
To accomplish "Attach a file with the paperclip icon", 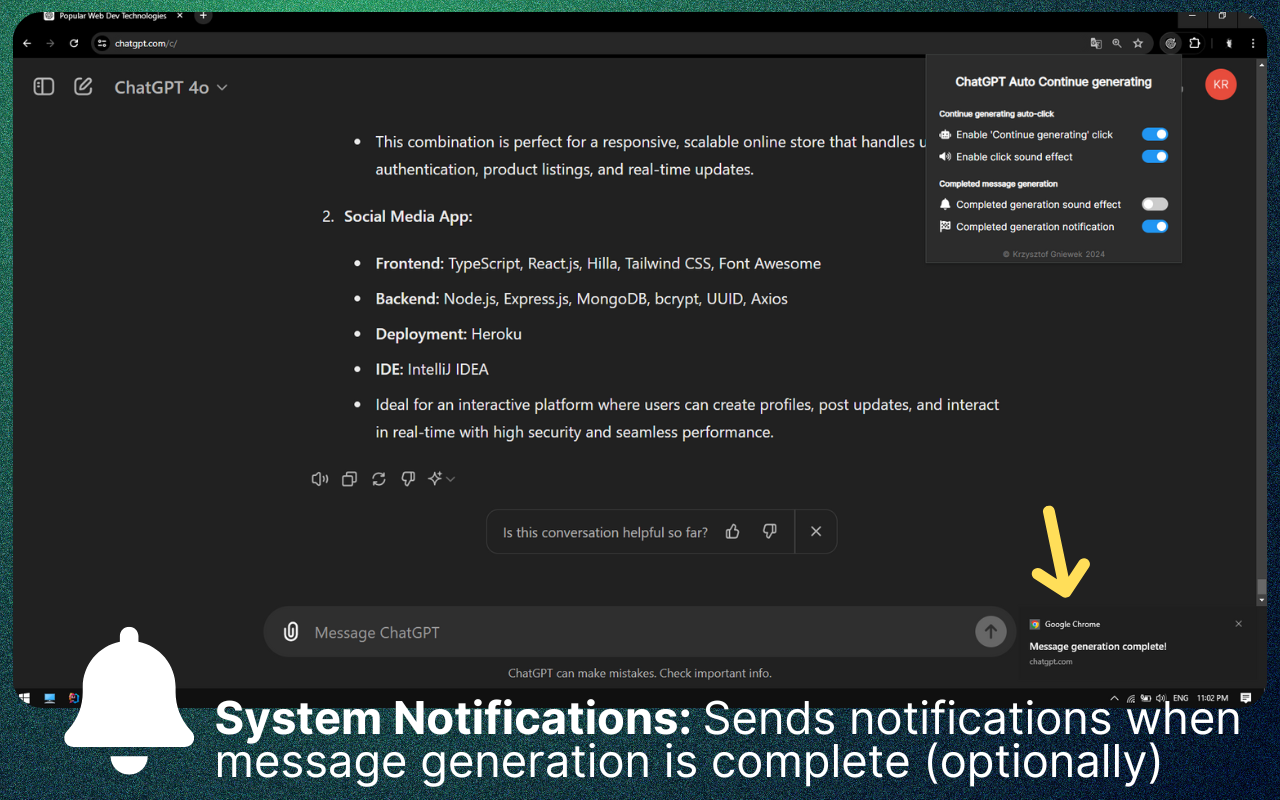I will click(291, 632).
